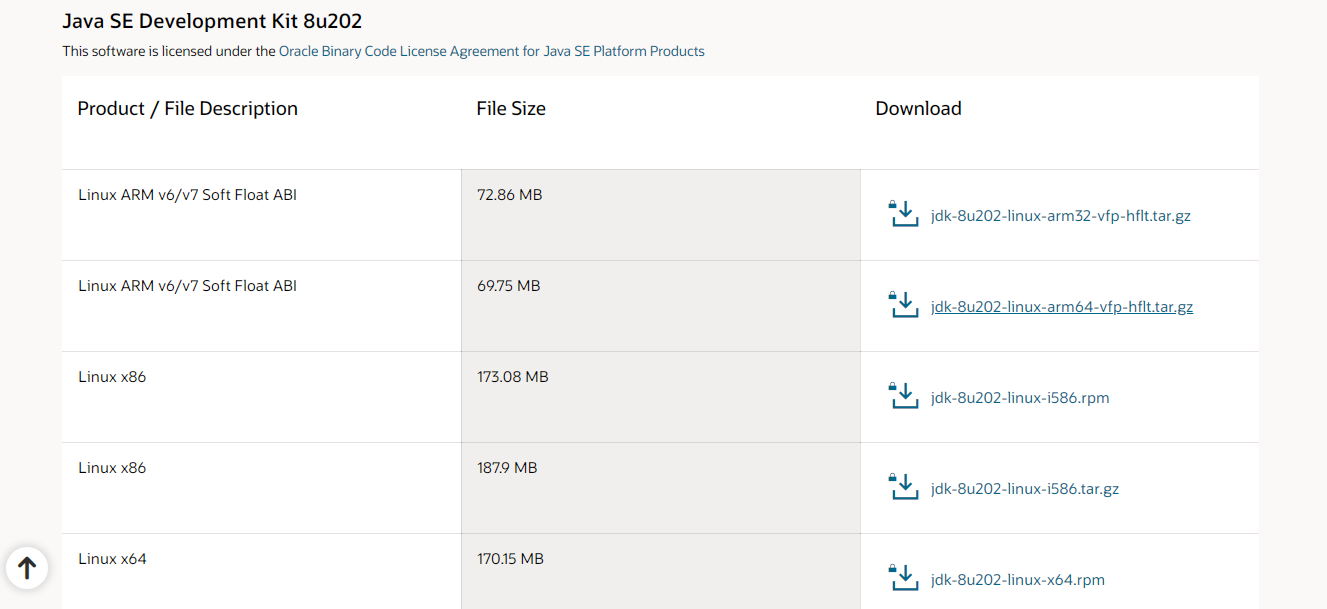Open the Oracle Binary Code License Agreement link
The height and width of the screenshot is (609, 1327).
pos(492,51)
